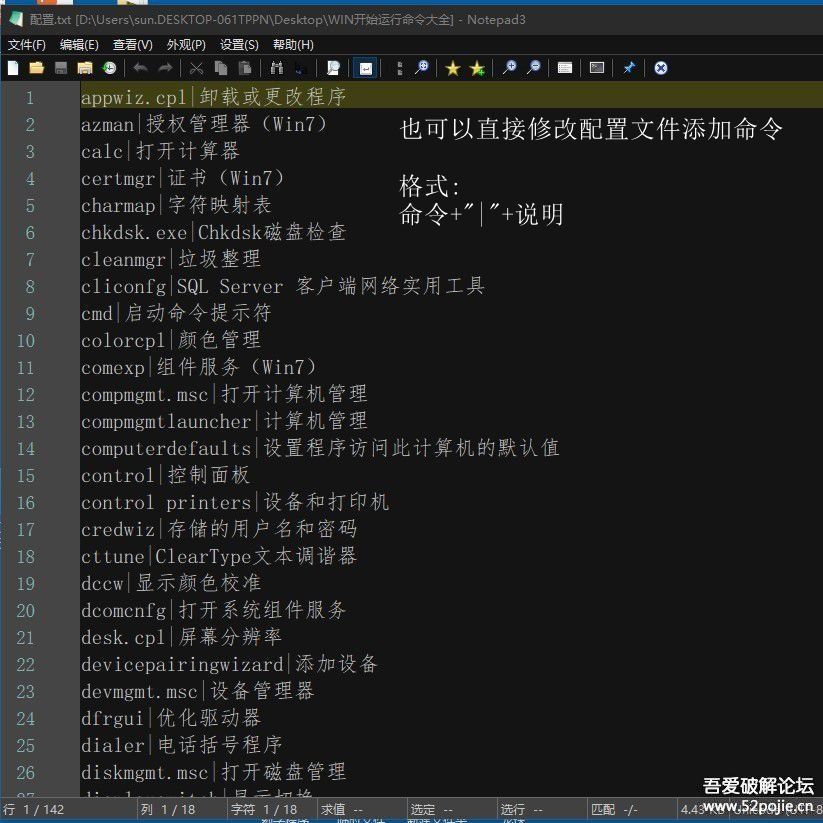Click the Cut scissors icon
Viewport: 823px width, 823px height.
pos(196,68)
